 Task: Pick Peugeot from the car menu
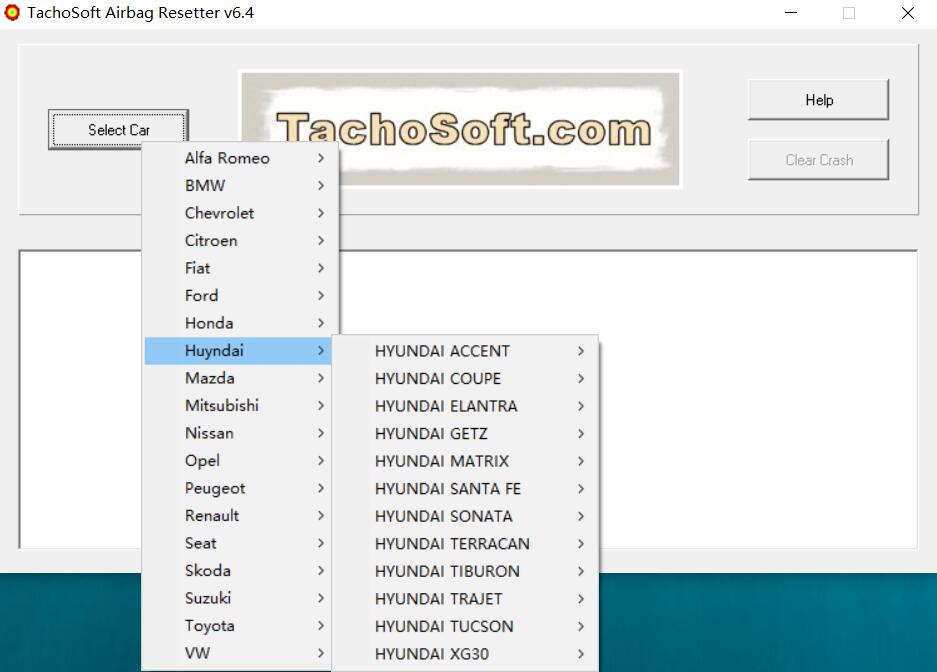(x=238, y=488)
